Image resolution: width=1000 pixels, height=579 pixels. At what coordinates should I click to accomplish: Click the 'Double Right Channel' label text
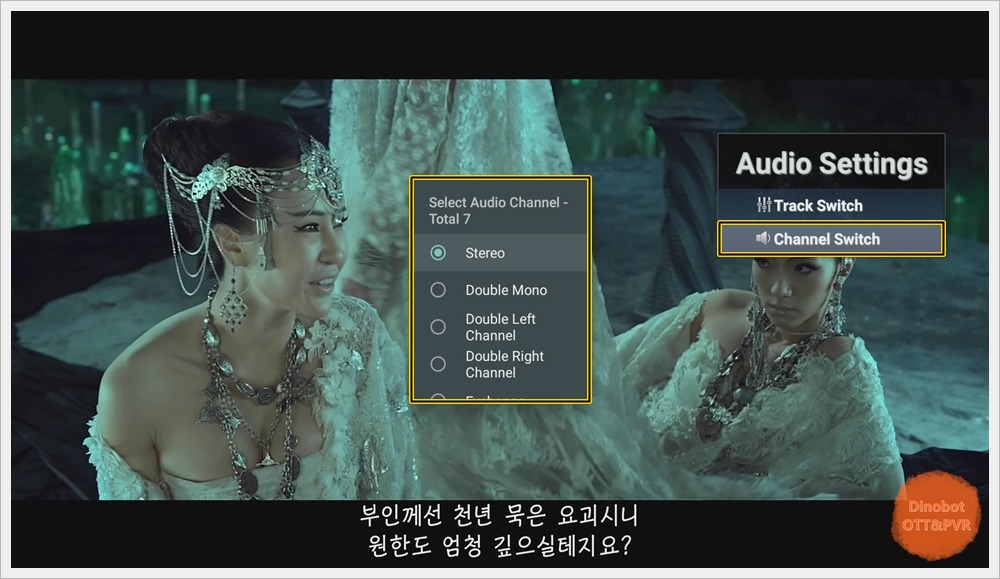[x=504, y=364]
